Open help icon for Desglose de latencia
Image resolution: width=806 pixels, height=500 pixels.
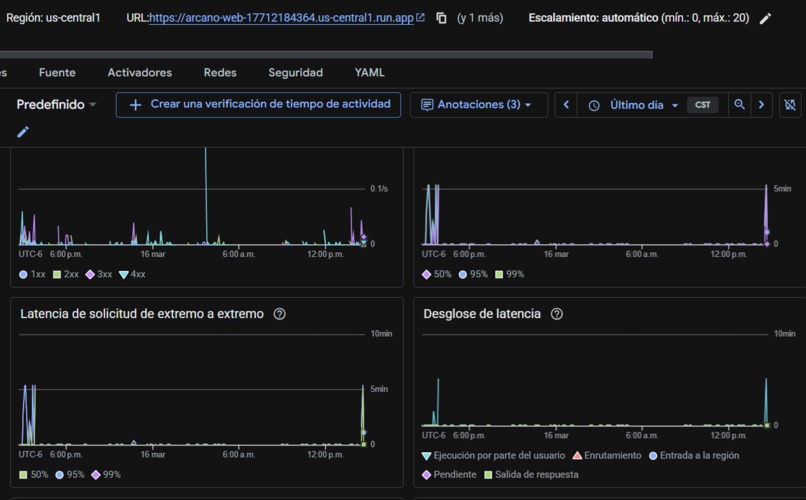click(x=557, y=314)
